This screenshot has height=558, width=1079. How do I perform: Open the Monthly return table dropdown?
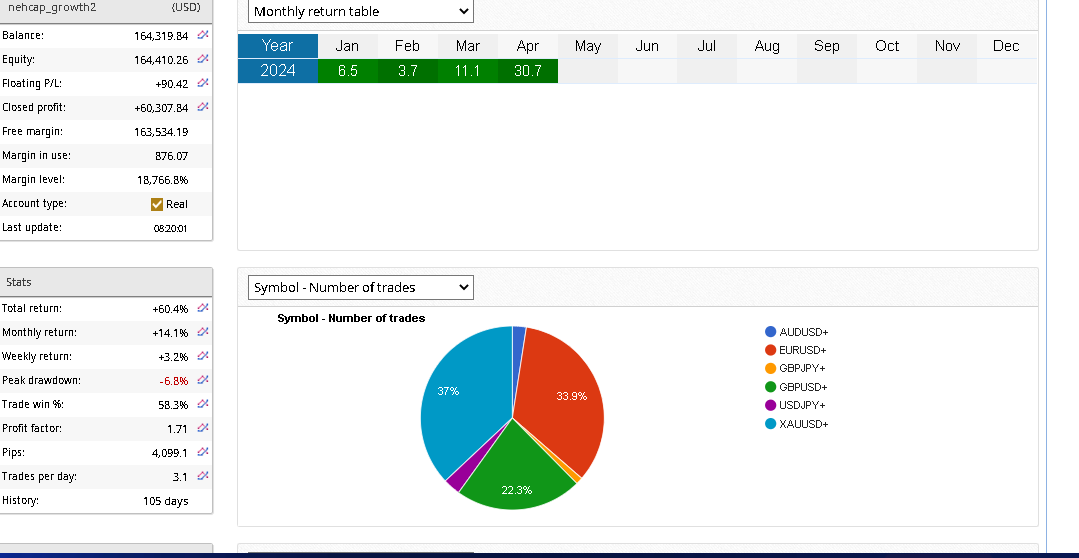(x=360, y=12)
